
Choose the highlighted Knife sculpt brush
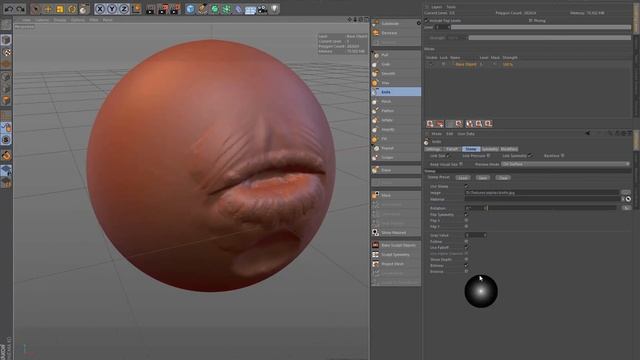click(x=396, y=92)
